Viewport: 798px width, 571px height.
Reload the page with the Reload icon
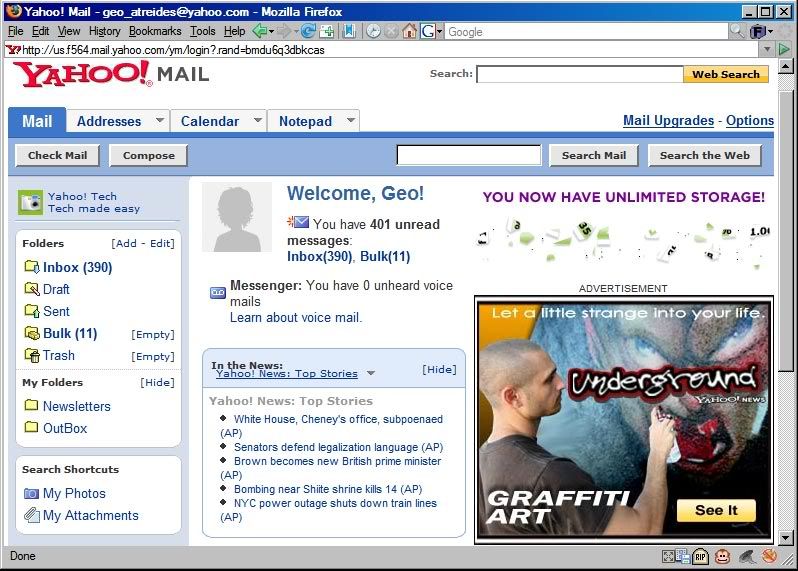coord(308,32)
